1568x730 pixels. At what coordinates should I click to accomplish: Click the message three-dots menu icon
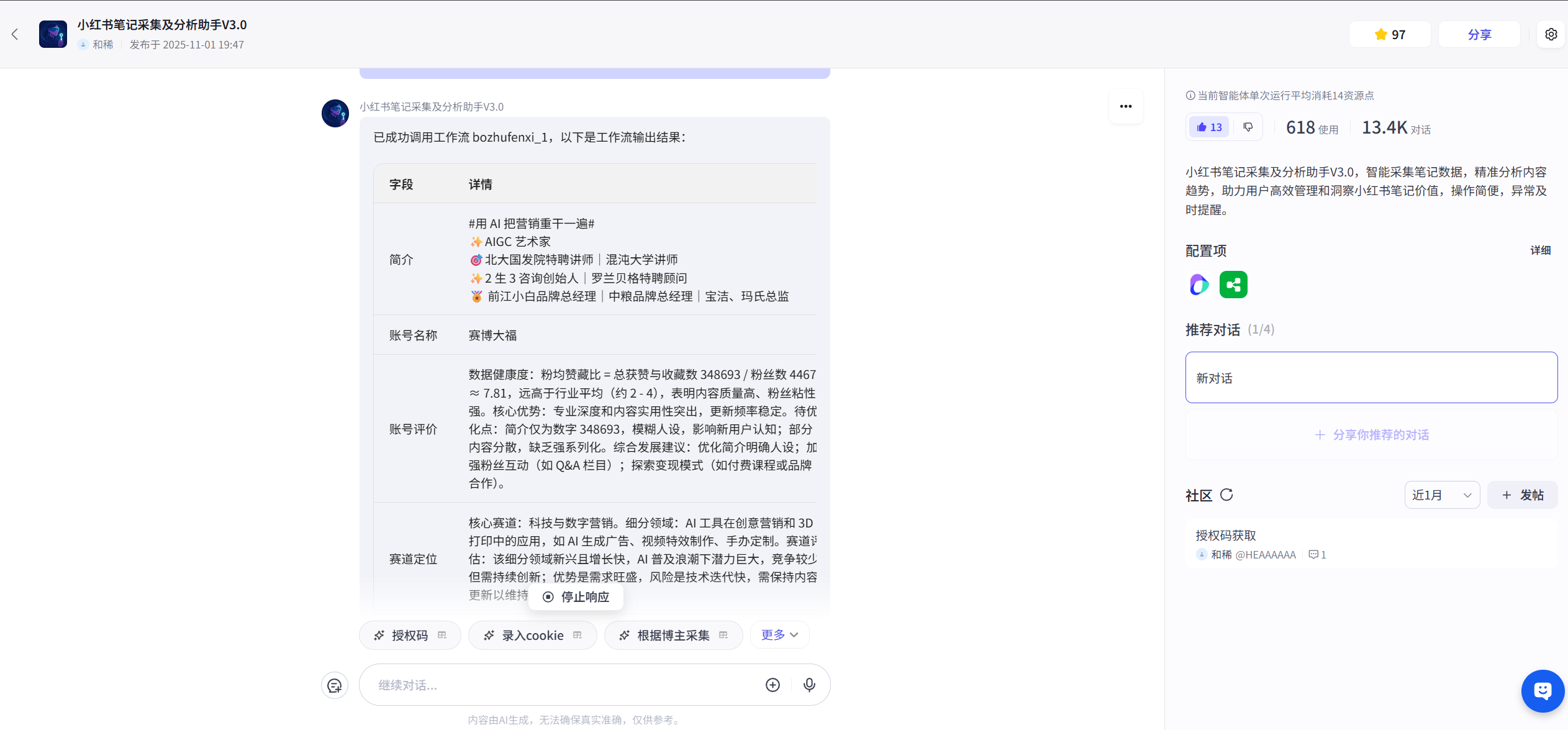click(x=1125, y=106)
